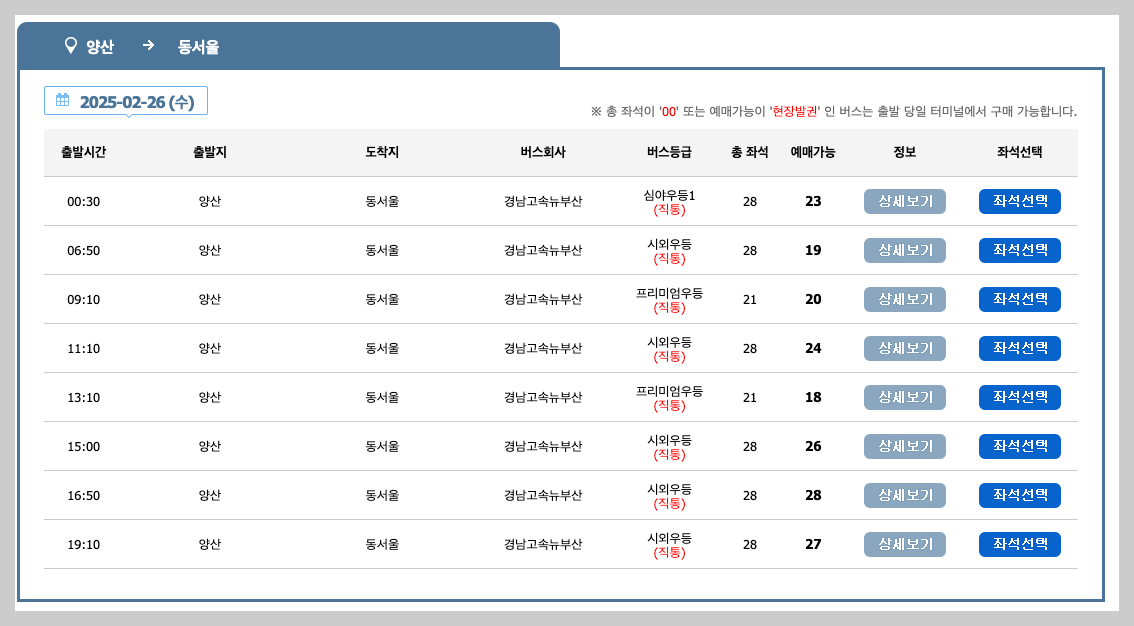Image resolution: width=1134 pixels, height=626 pixels.
Task: Open 상세보기 for the 15:00 departure
Action: click(904, 446)
